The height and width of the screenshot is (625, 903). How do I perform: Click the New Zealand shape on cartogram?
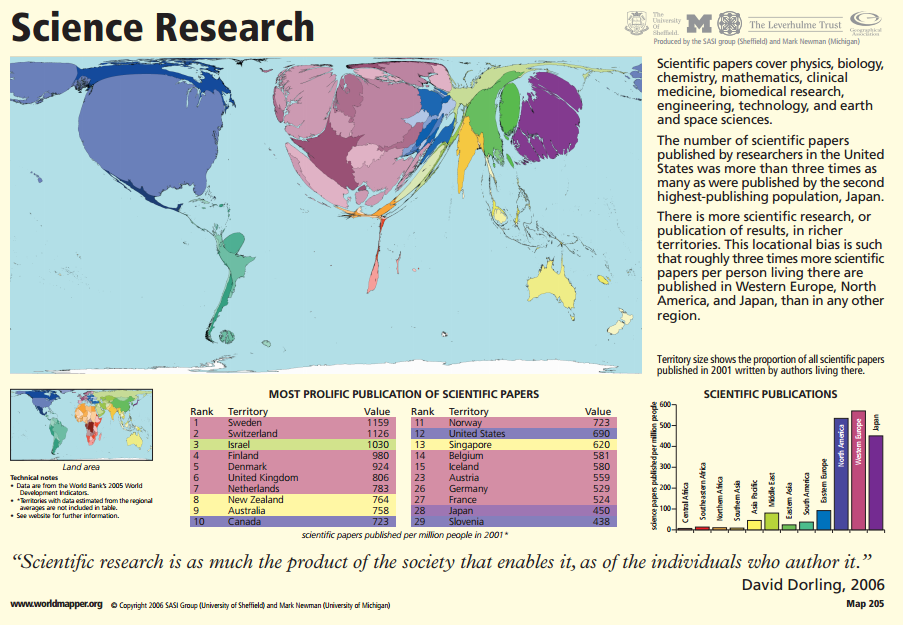[x=621, y=321]
